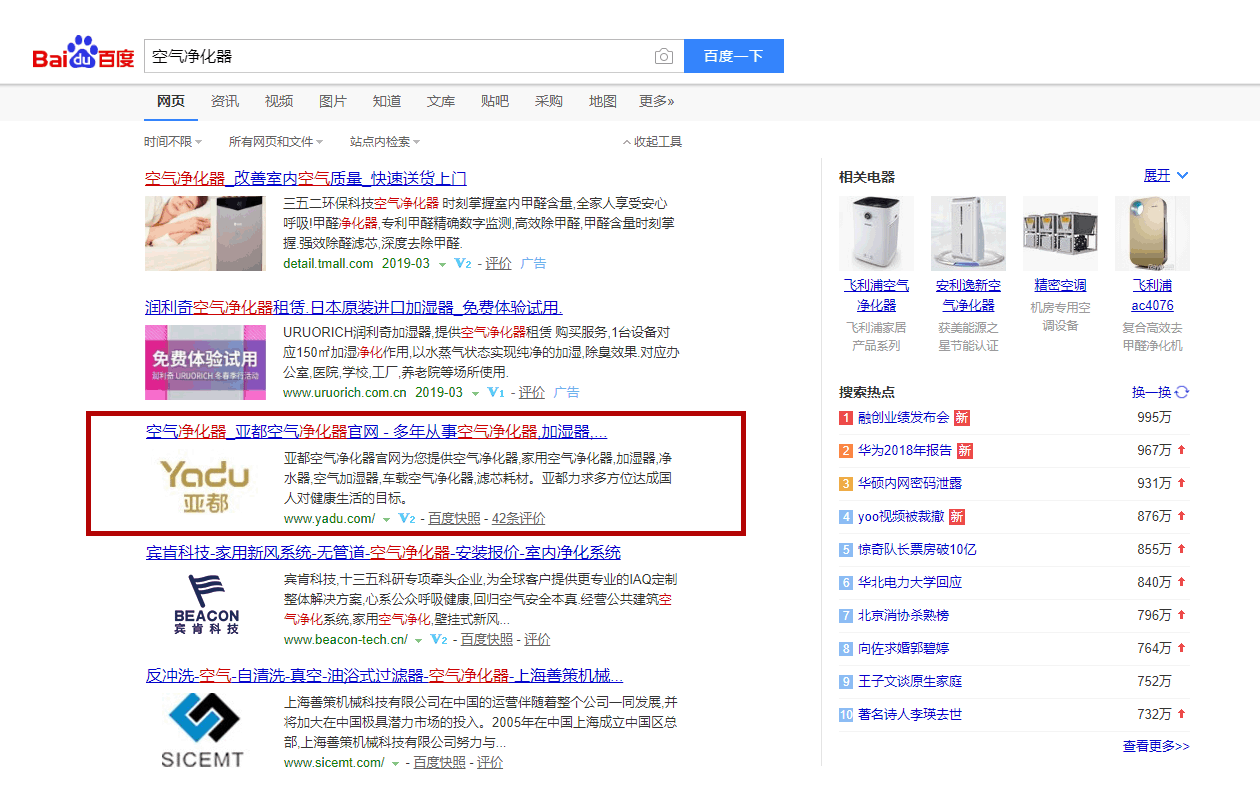Switch to the 图片 tab
This screenshot has height=809, width=1260.
coord(333,101)
